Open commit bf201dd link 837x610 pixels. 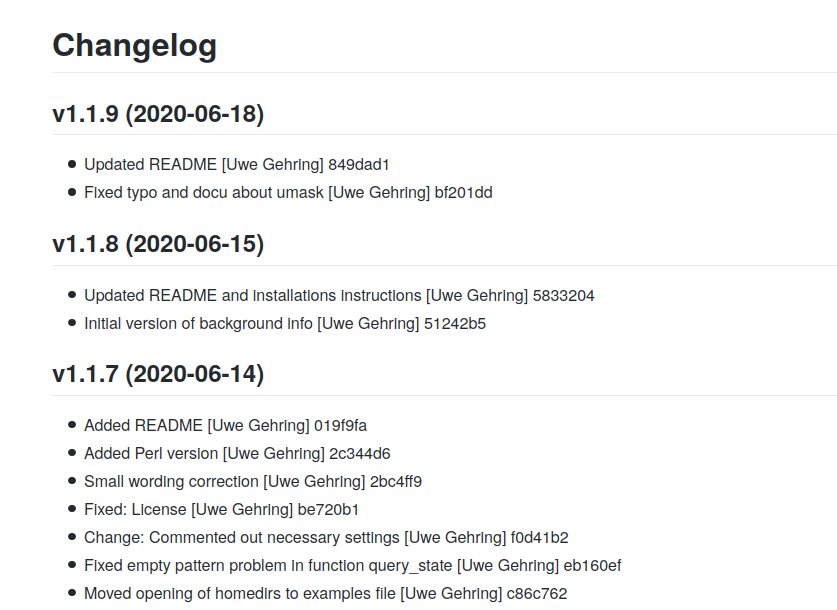pos(463,192)
